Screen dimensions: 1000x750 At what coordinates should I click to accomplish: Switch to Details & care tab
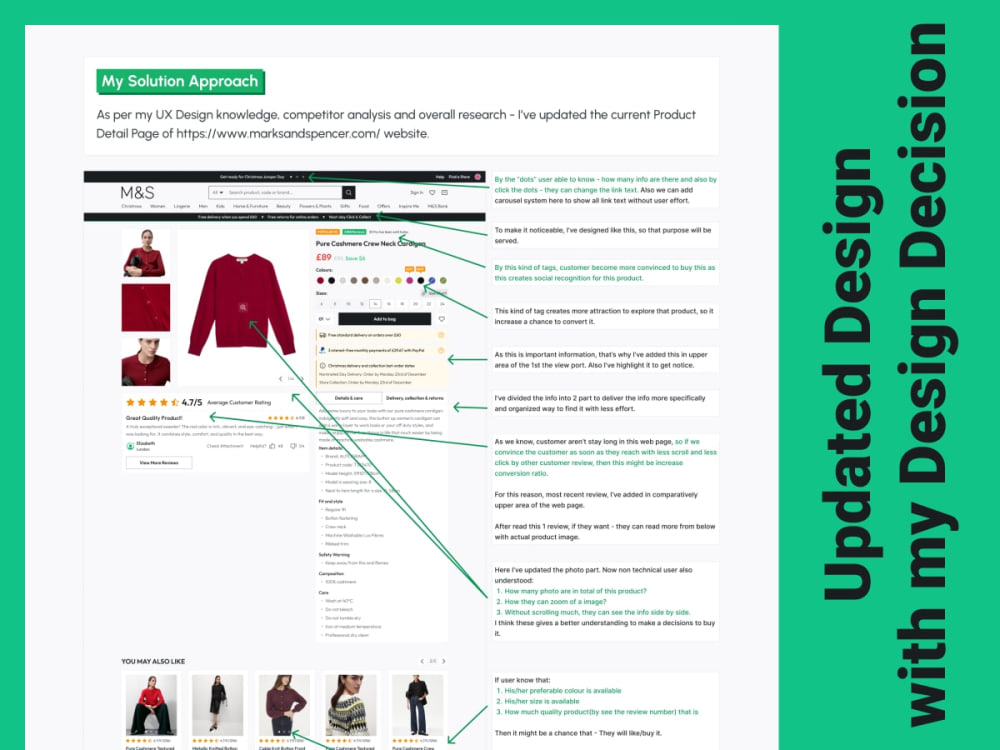click(349, 398)
